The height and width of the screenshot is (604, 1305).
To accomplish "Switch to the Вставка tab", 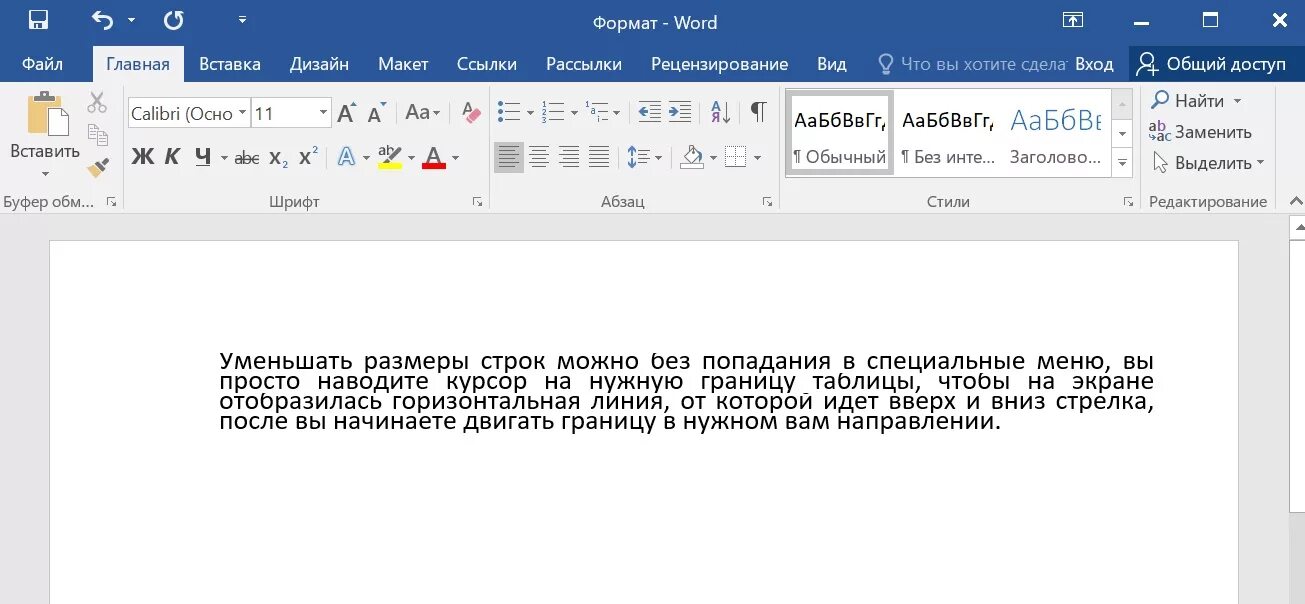I will 229,64.
